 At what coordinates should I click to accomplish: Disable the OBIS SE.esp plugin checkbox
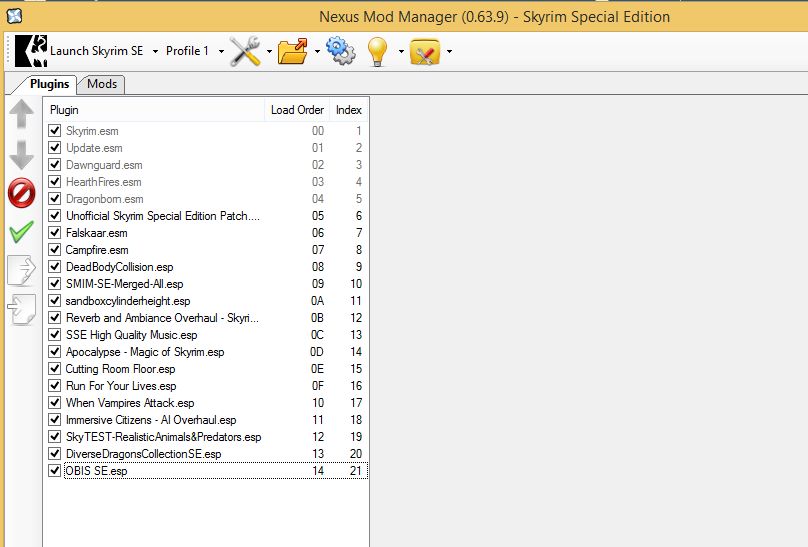(55, 471)
